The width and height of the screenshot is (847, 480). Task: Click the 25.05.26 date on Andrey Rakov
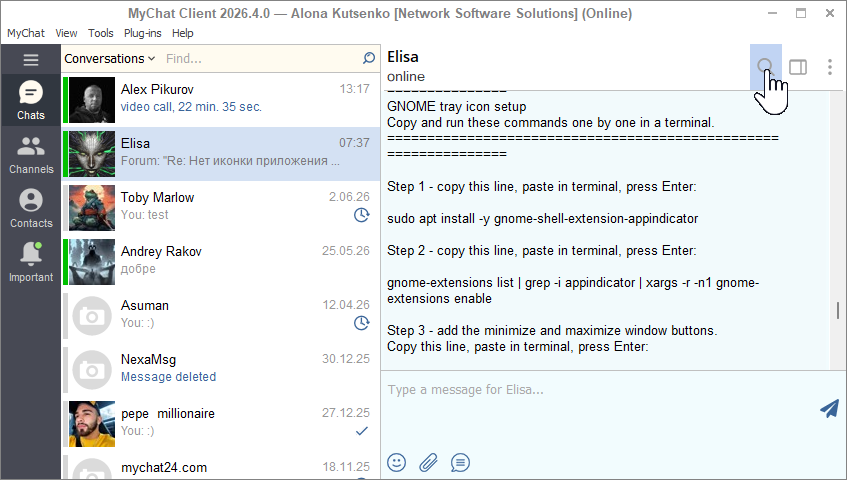click(346, 251)
